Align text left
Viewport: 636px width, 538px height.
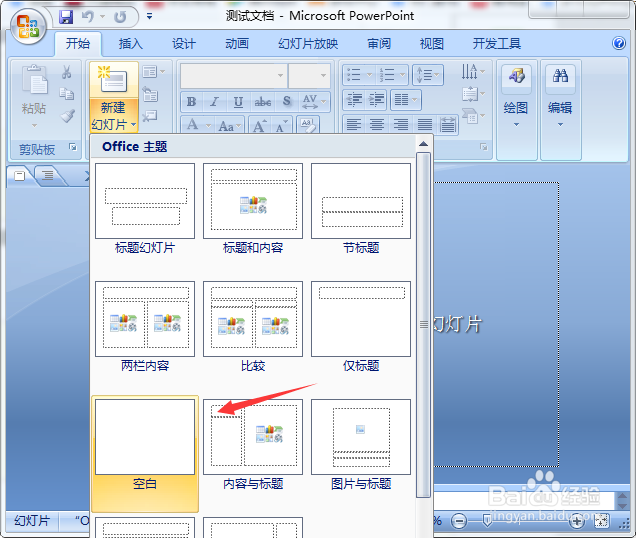[x=354, y=125]
